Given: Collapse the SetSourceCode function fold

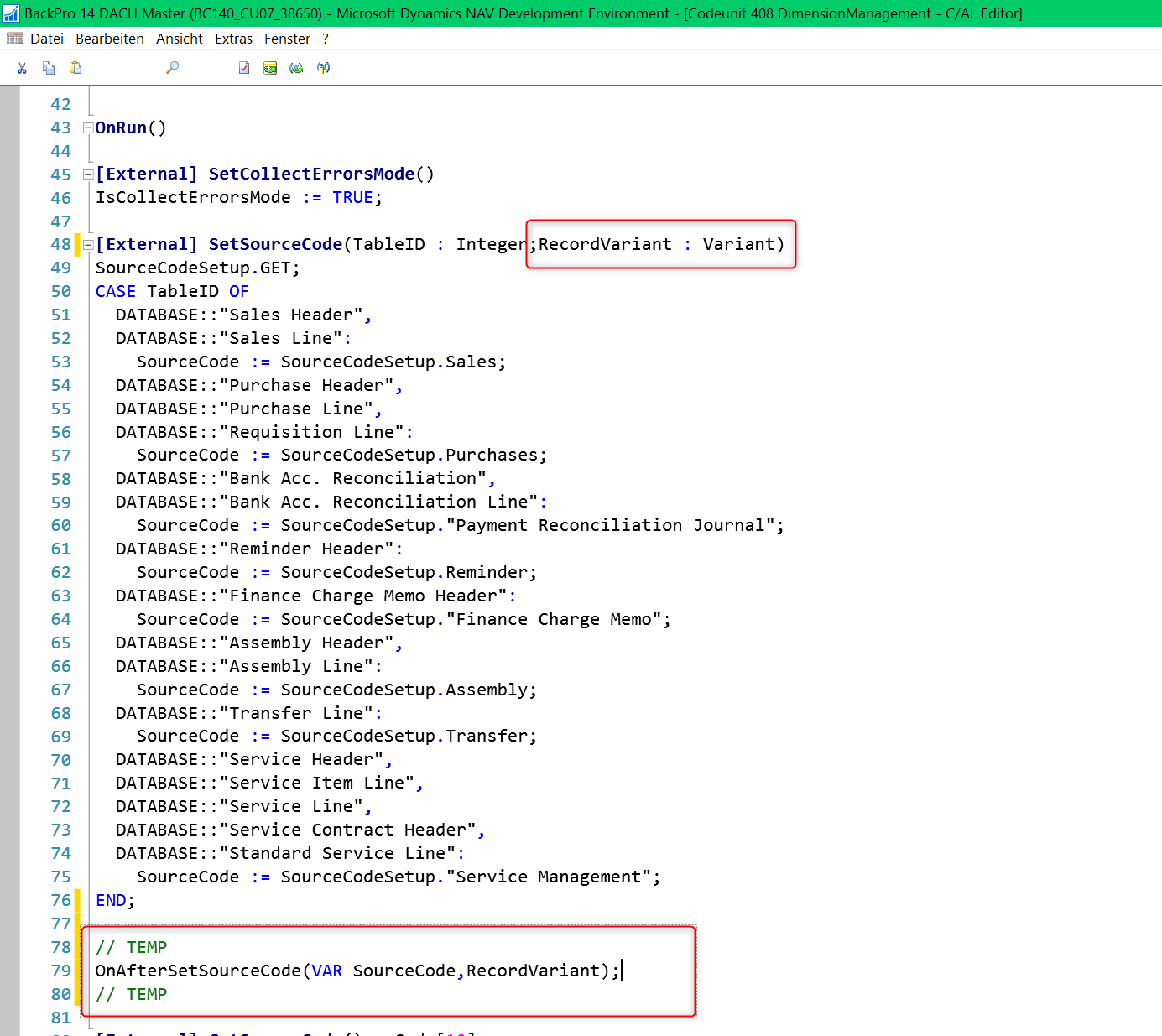Looking at the screenshot, I should [x=87, y=245].
